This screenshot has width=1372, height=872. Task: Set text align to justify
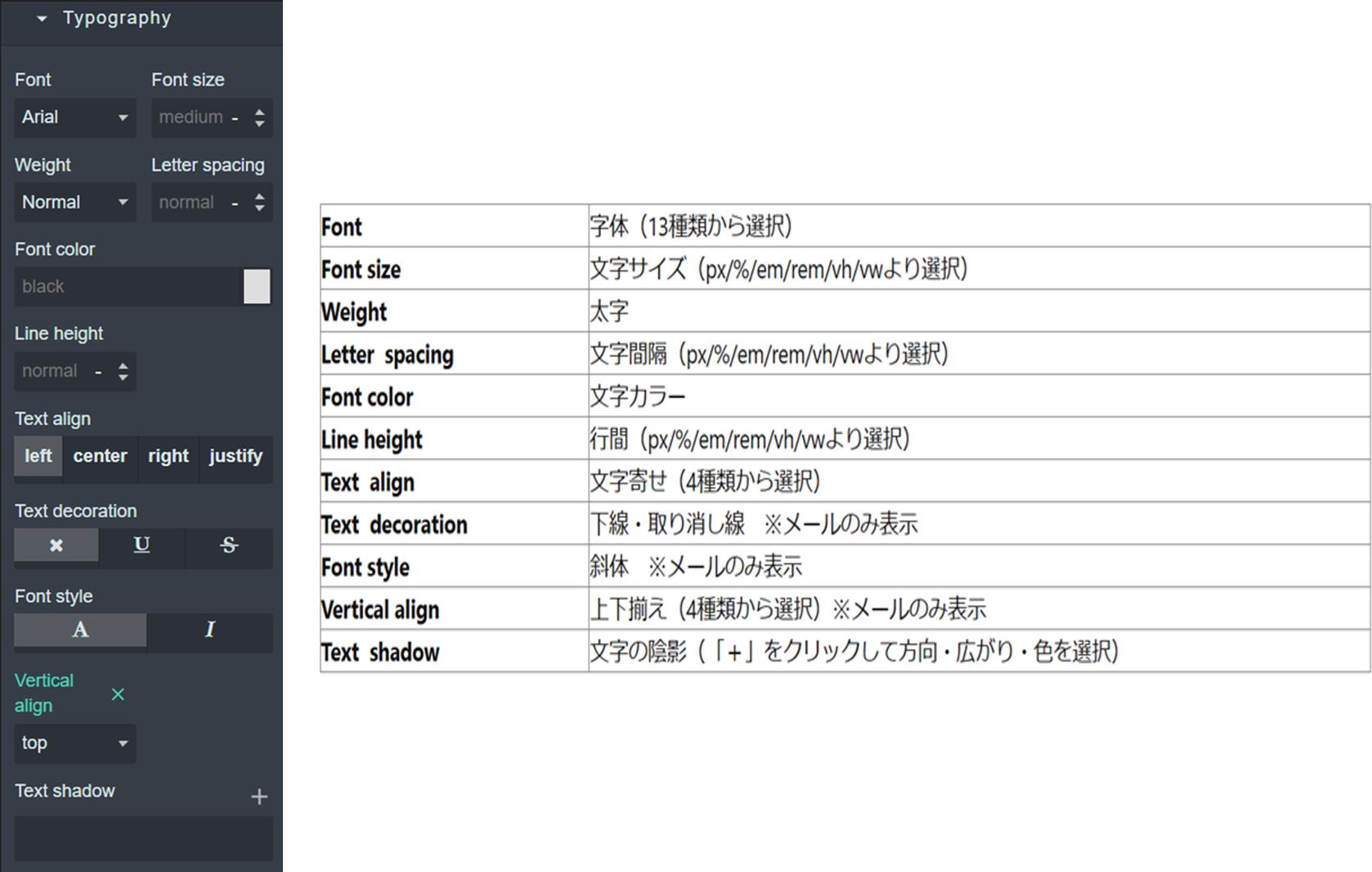coord(235,456)
